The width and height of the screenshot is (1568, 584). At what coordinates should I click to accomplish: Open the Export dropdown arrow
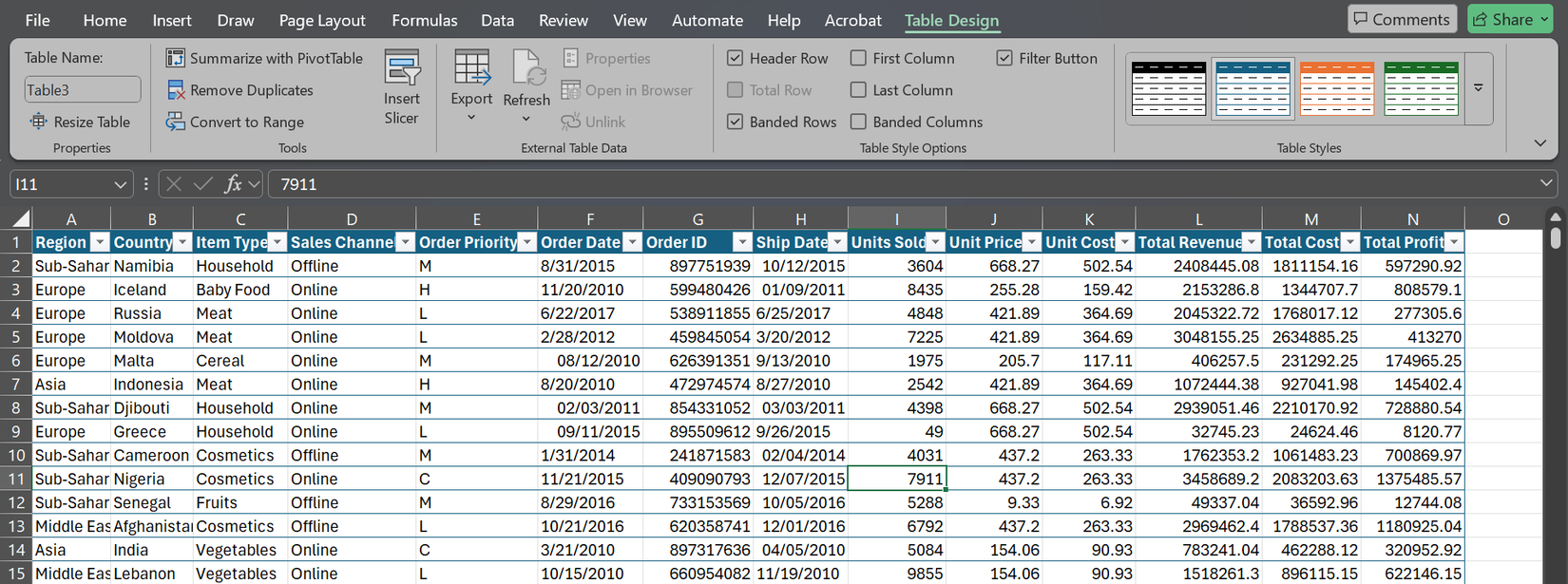(x=471, y=118)
